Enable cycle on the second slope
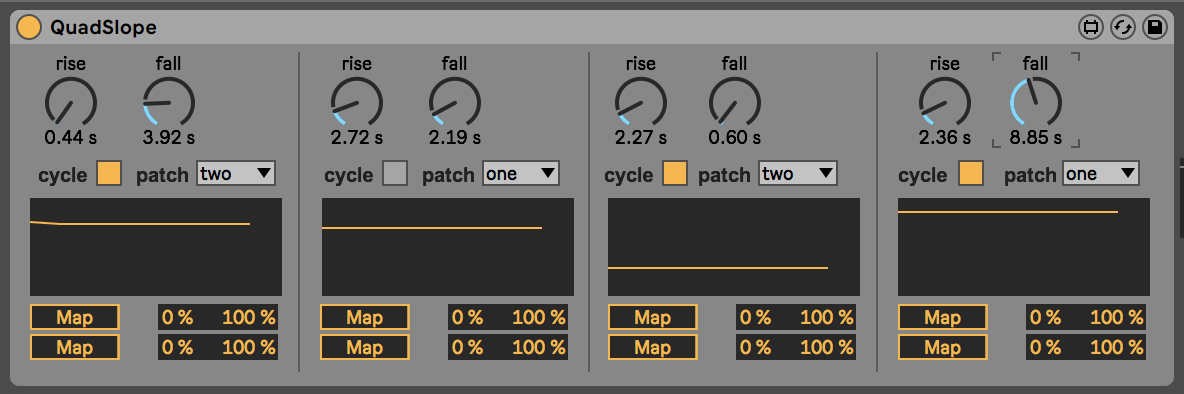1184x394 pixels. click(x=395, y=174)
